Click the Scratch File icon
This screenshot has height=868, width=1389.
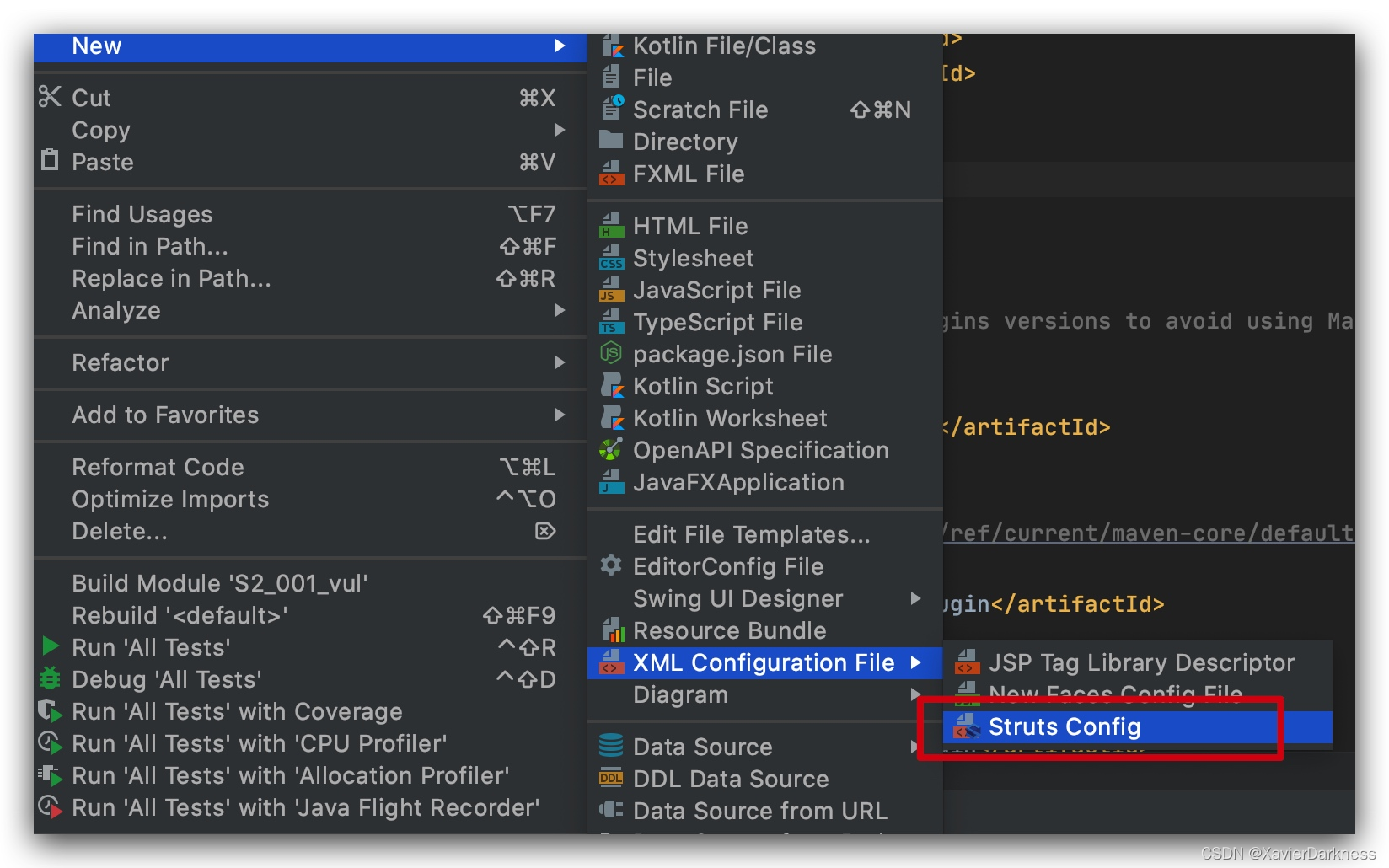[x=612, y=108]
